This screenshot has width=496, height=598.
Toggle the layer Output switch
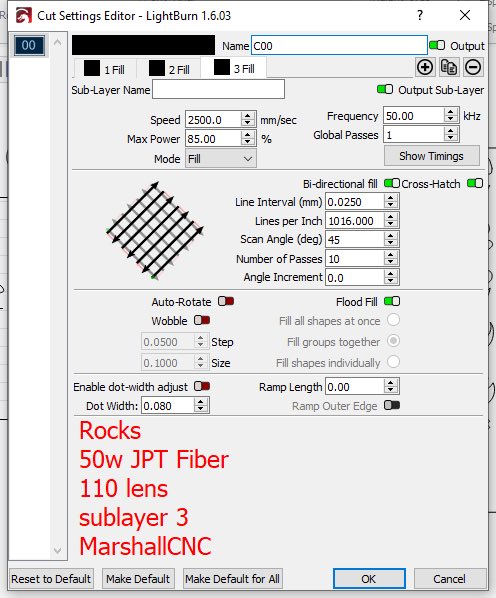[x=437, y=45]
